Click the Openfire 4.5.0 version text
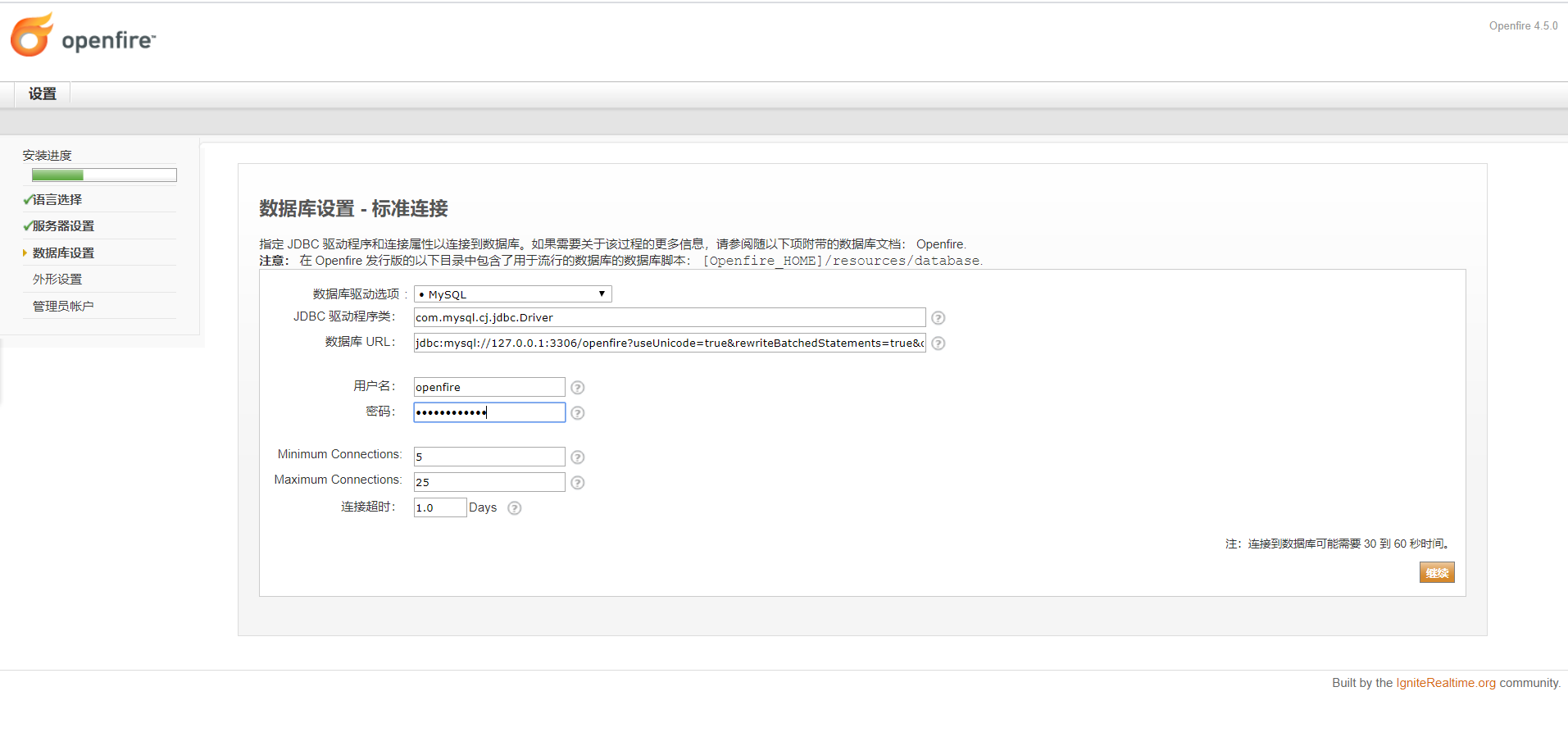This screenshot has width=1568, height=737. tap(1524, 26)
